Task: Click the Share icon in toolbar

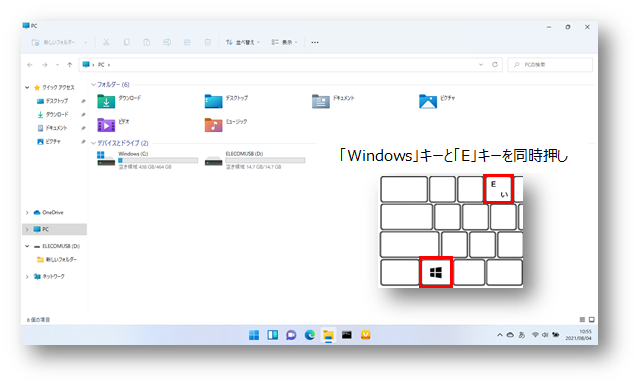Action: tap(187, 42)
